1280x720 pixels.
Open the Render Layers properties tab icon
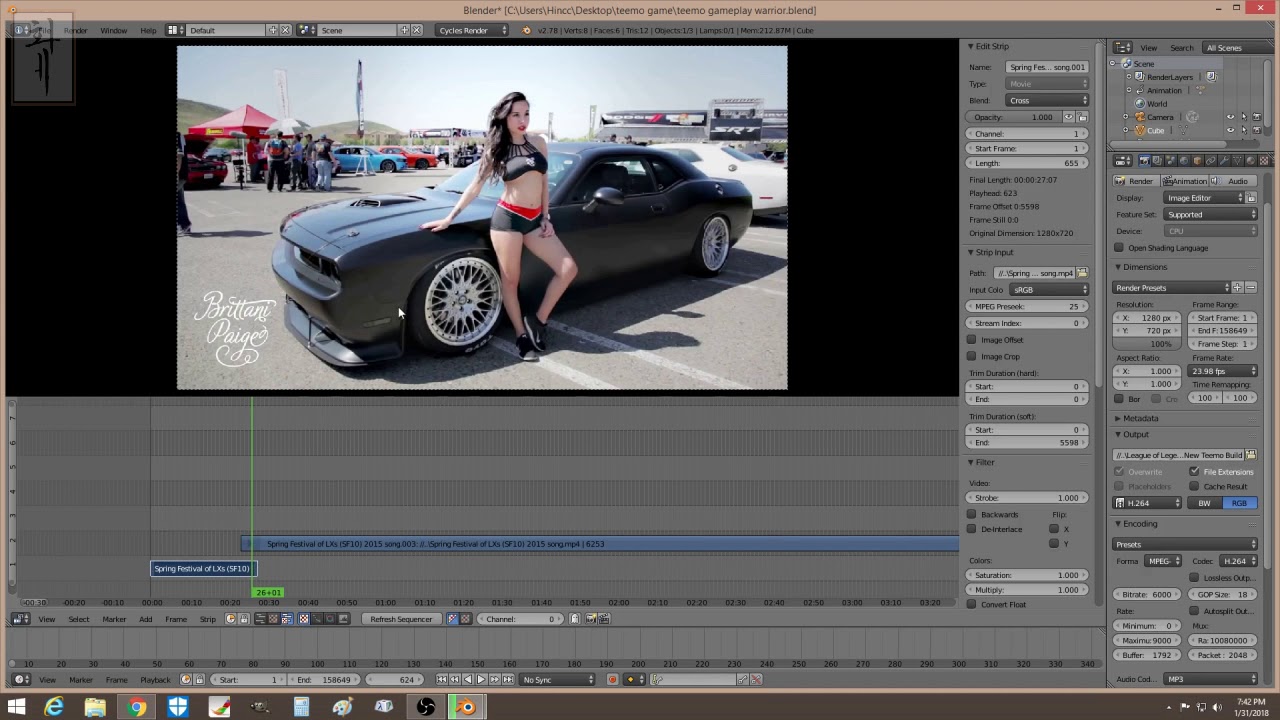point(1158,160)
